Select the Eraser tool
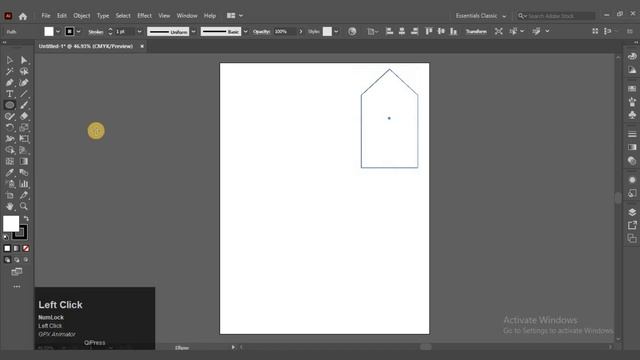Image resolution: width=640 pixels, height=360 pixels. coord(24,116)
